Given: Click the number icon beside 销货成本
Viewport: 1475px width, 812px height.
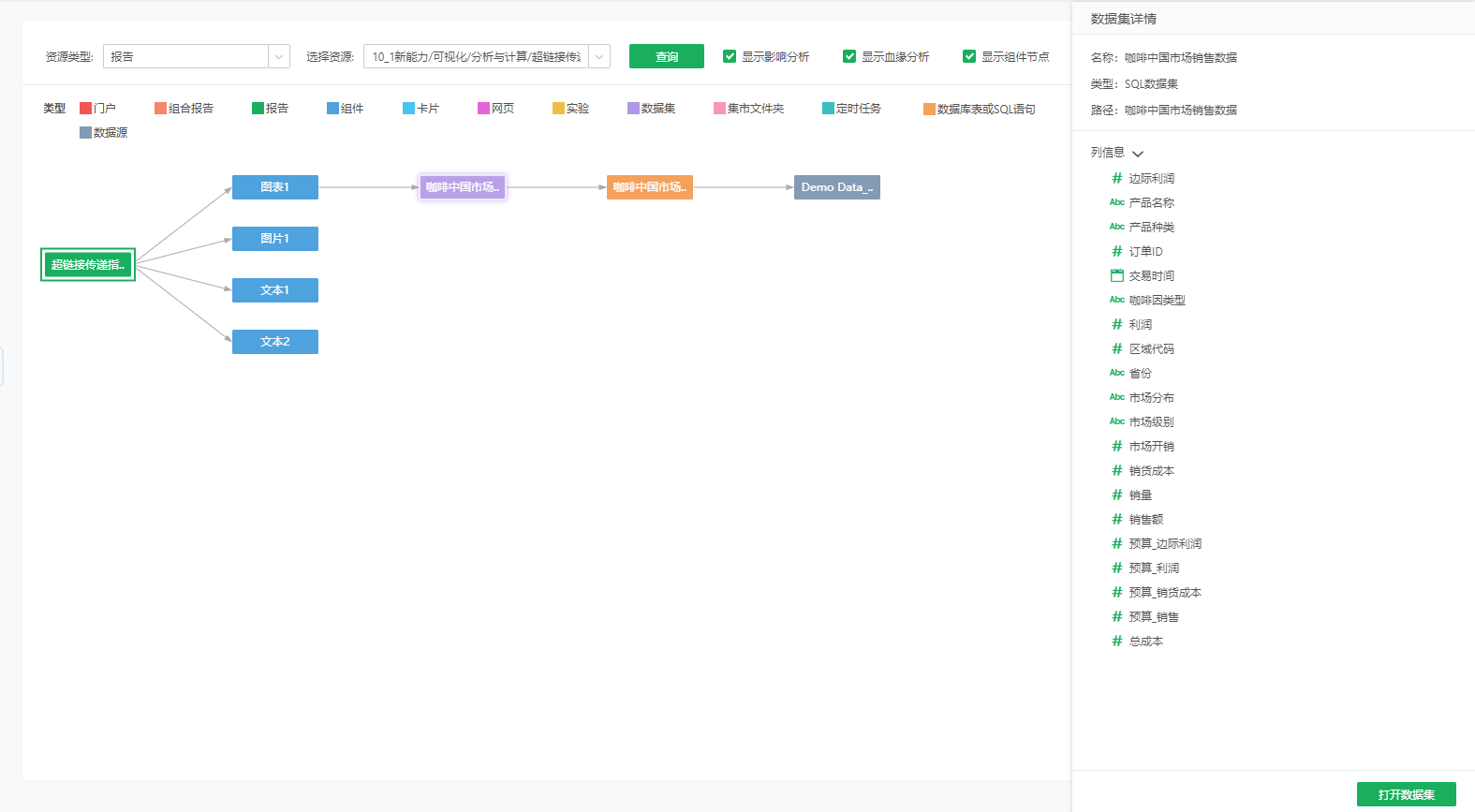Looking at the screenshot, I should 1116,470.
